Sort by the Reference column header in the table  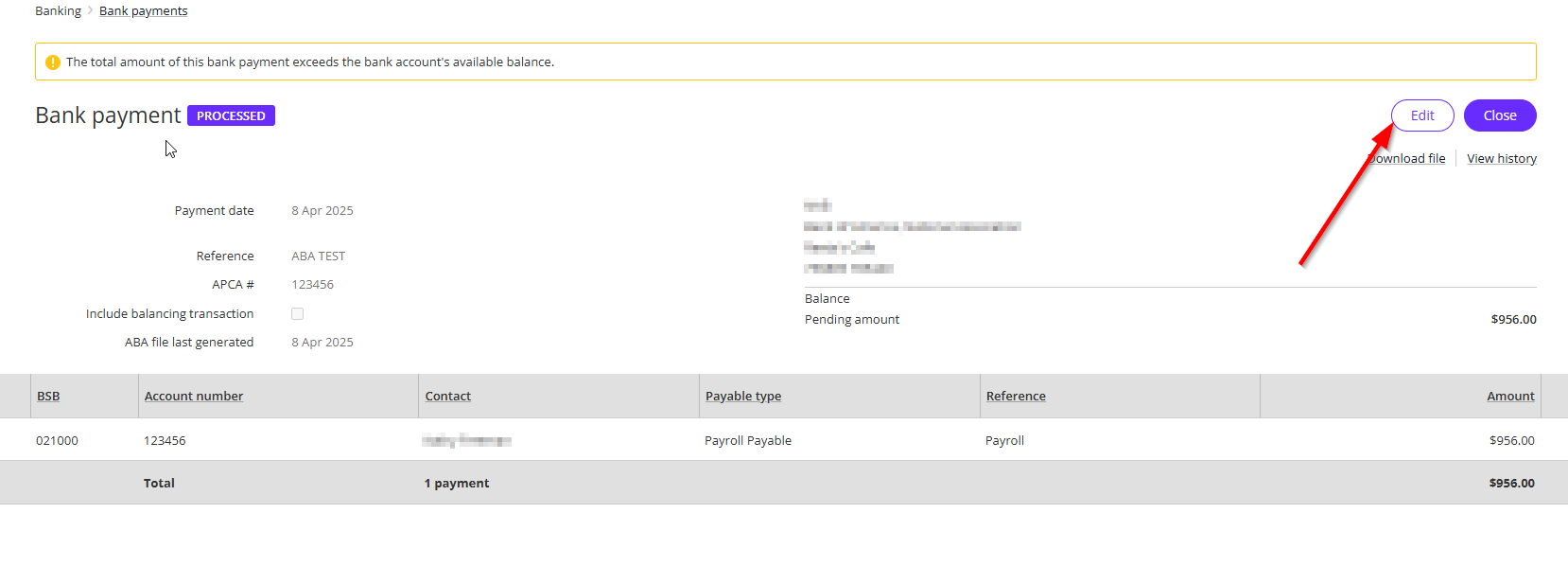click(1015, 397)
